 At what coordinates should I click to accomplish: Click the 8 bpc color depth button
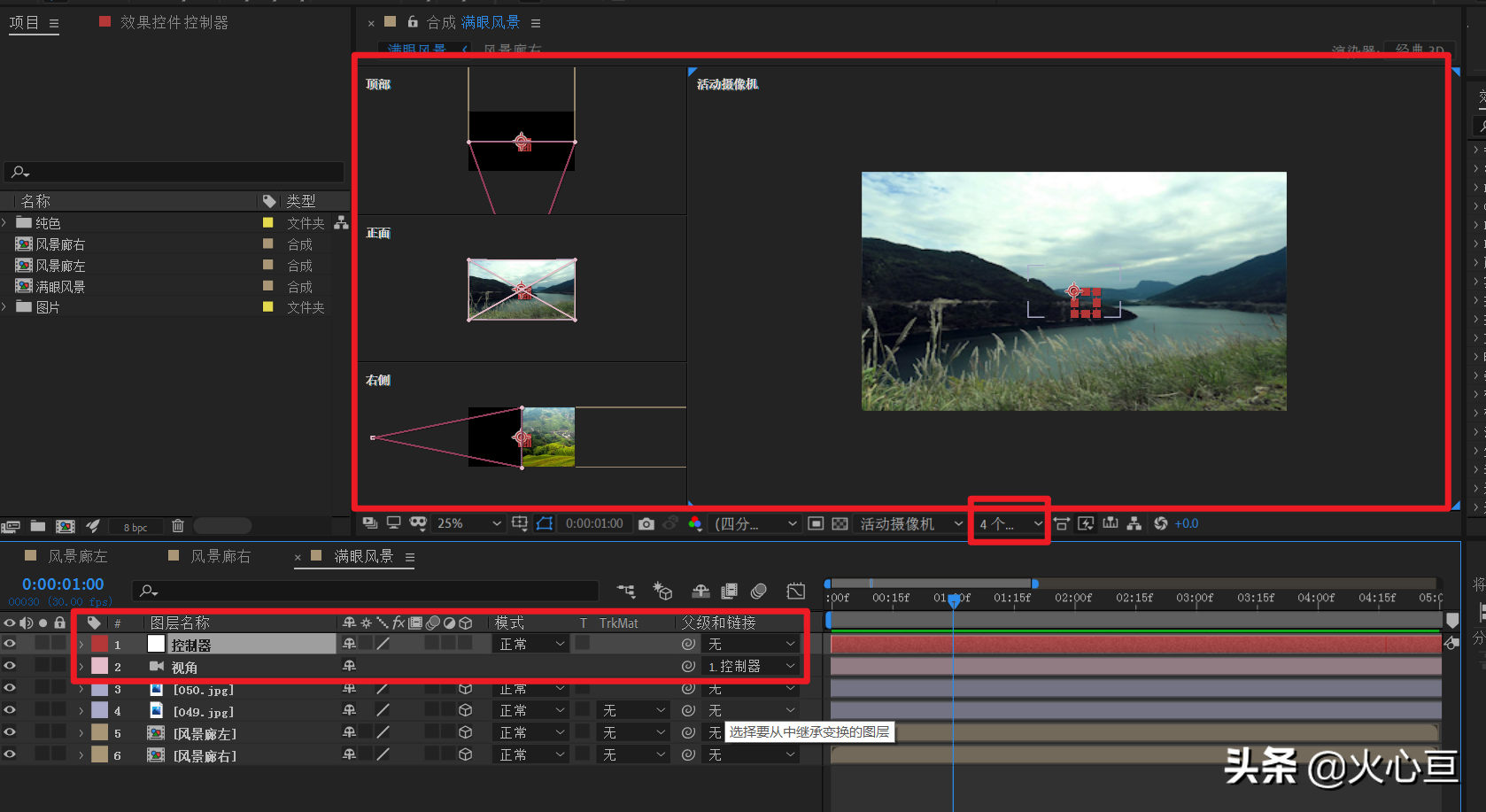(x=135, y=527)
